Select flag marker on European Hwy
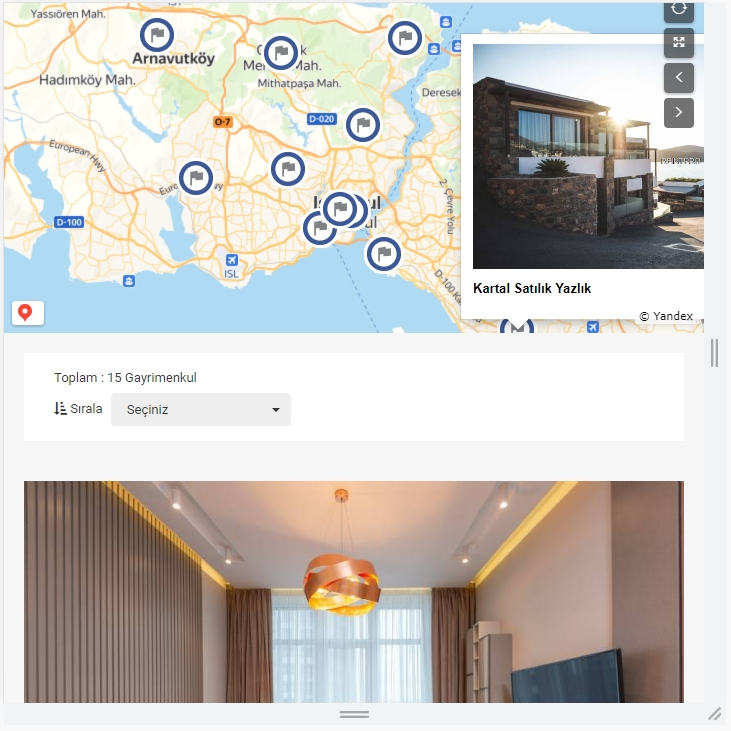Viewport: 731px width, 731px height. point(196,178)
